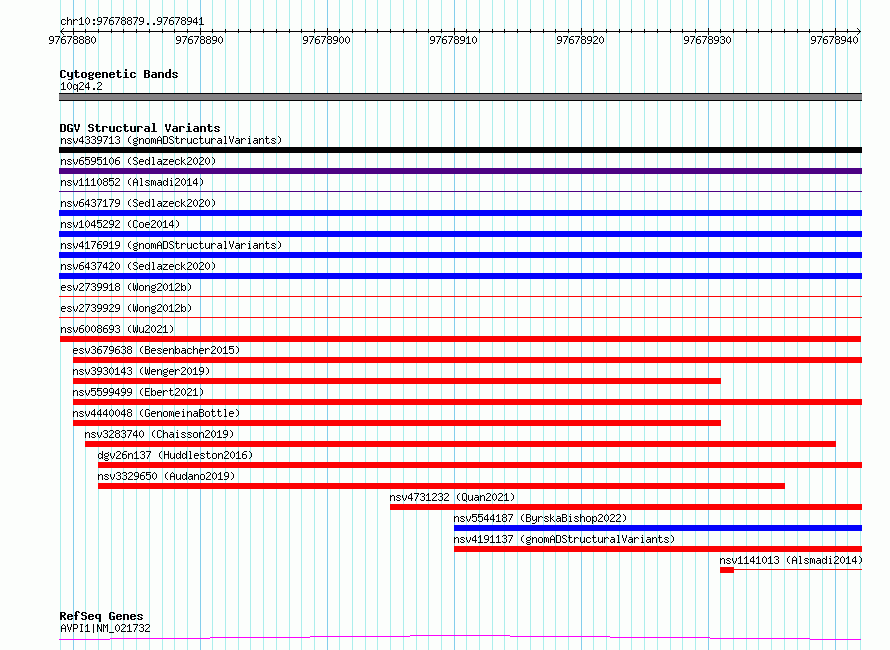Select the red nsv3930143 variant bar
Screen dimensions: 890x650
click(397, 381)
